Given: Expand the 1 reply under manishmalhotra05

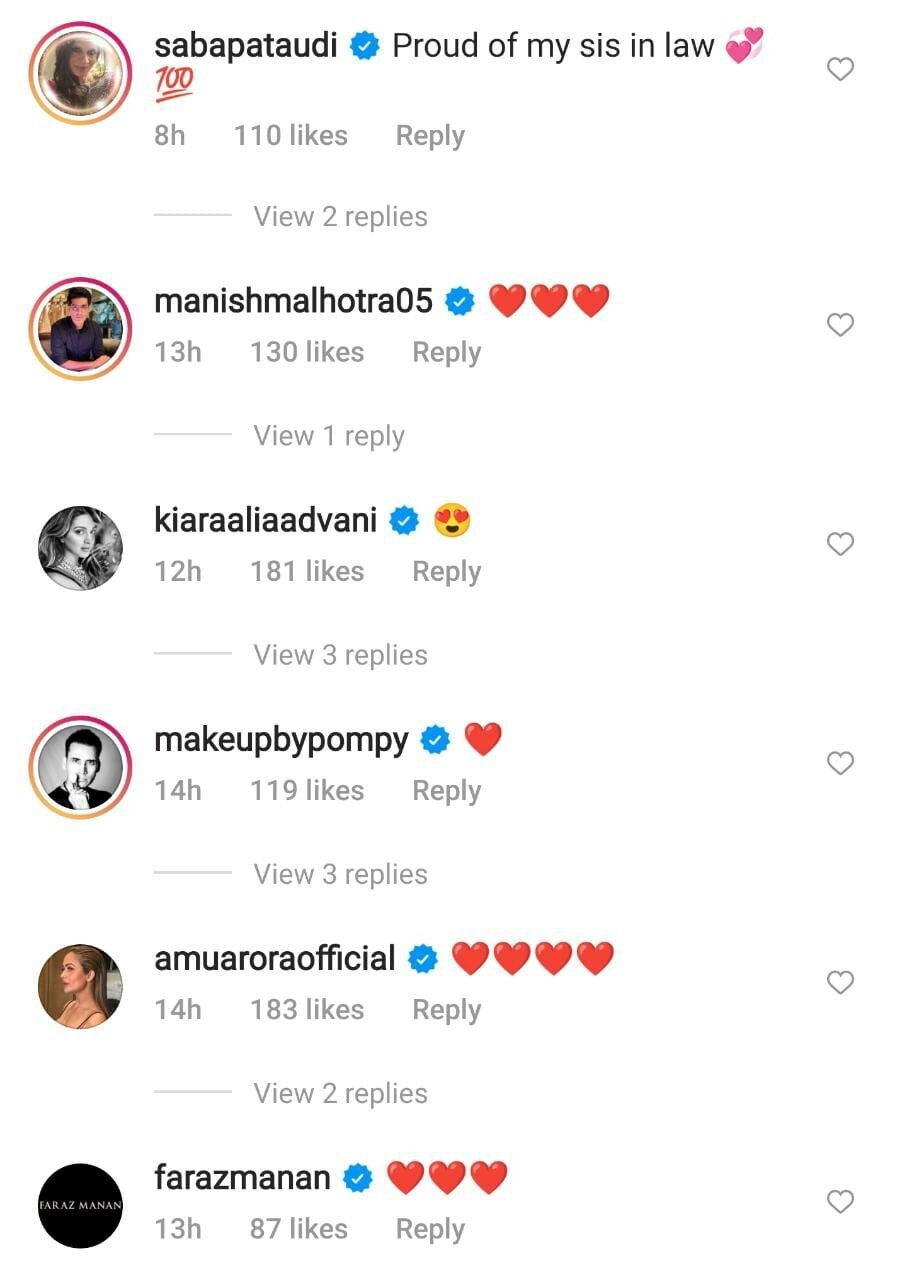Looking at the screenshot, I should tap(329, 436).
